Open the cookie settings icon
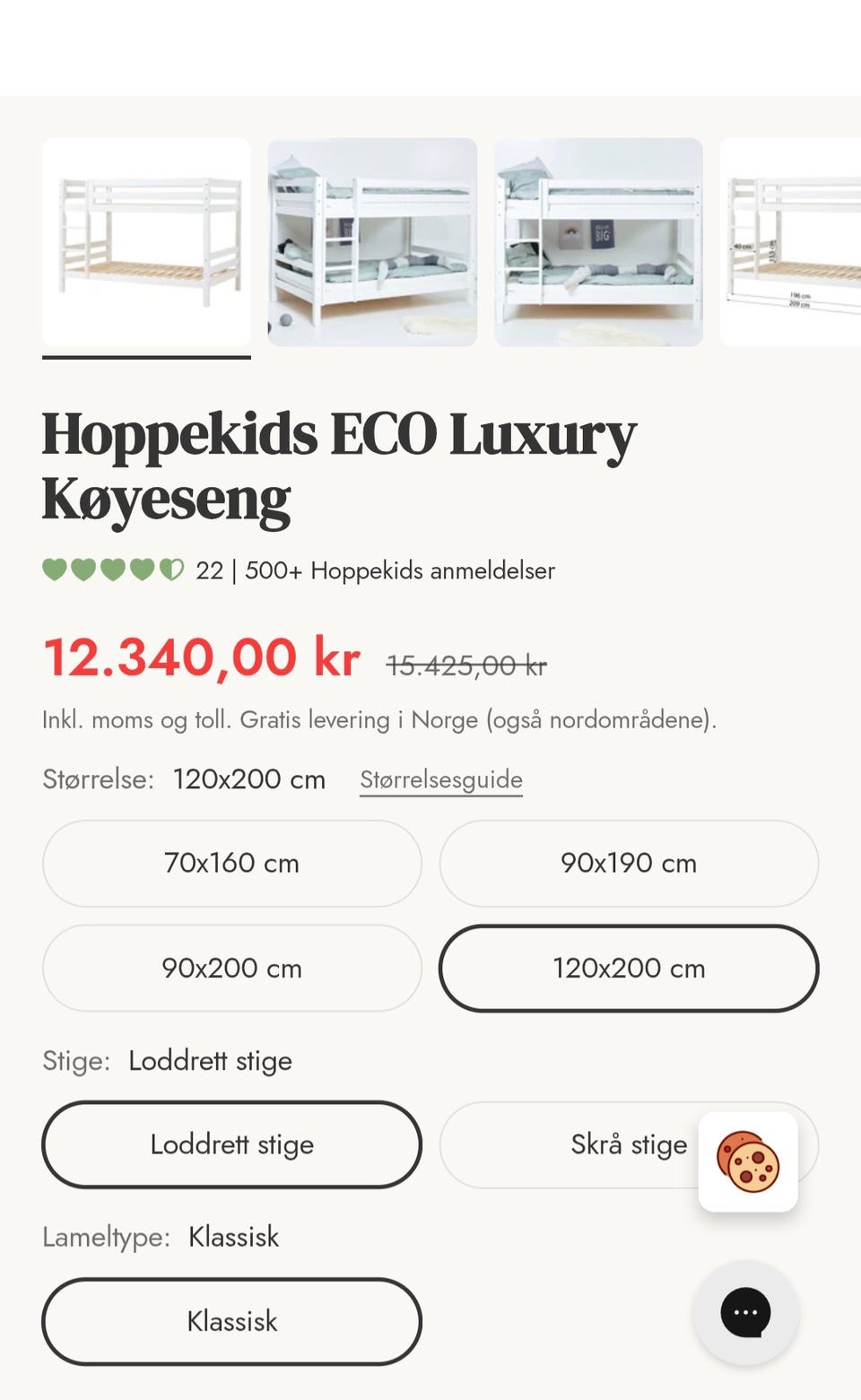This screenshot has height=1400, width=861. [x=748, y=1161]
